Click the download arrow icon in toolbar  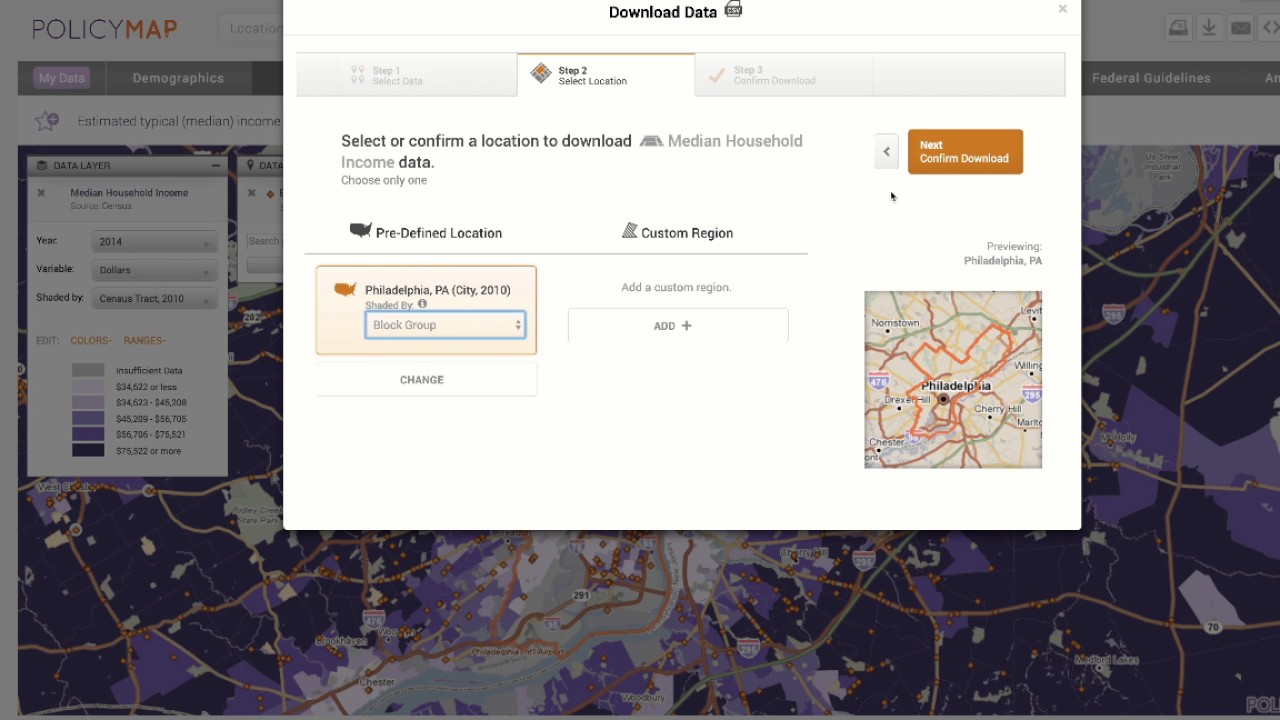coord(1209,28)
